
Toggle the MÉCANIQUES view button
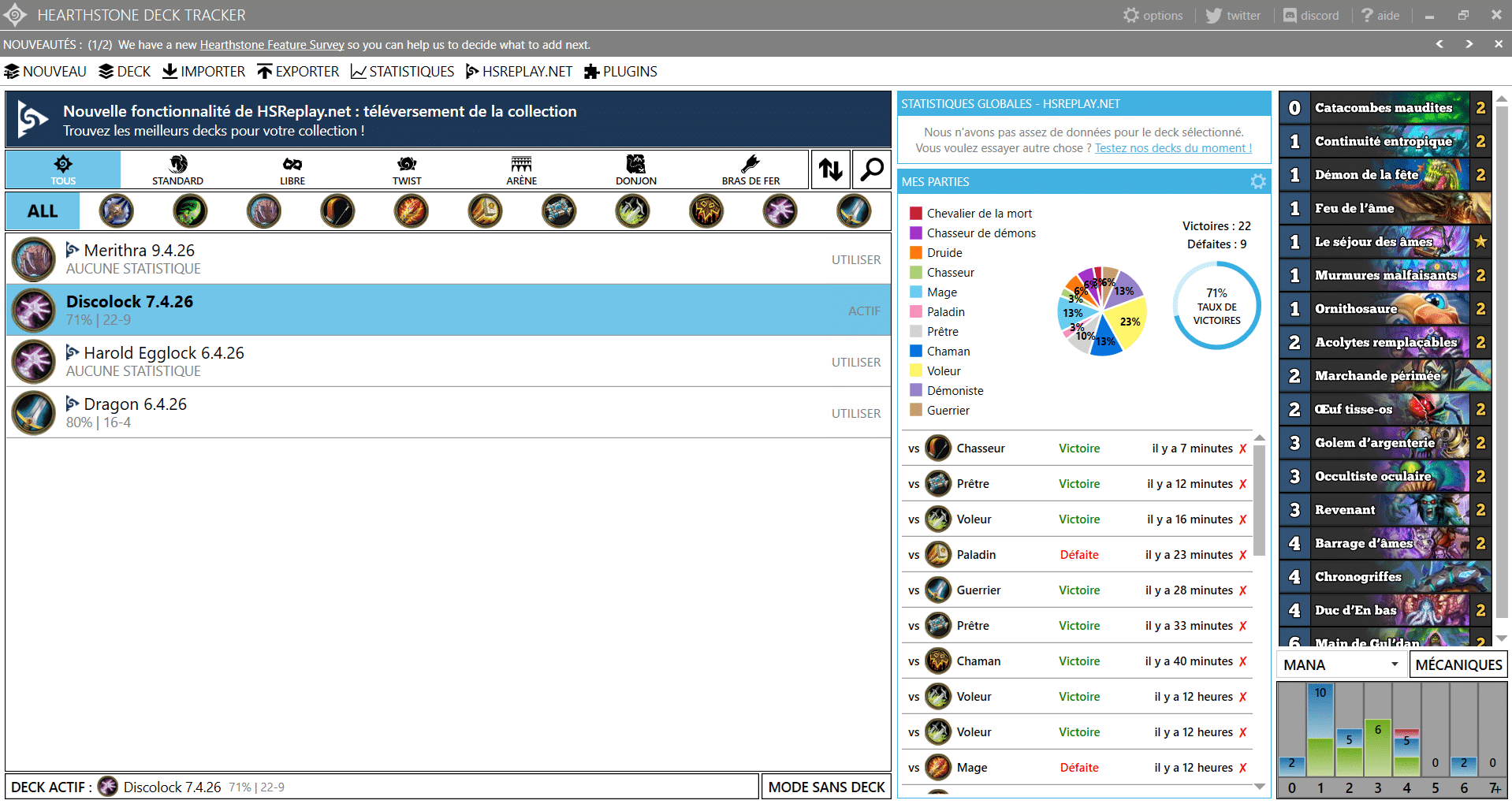(x=1458, y=664)
